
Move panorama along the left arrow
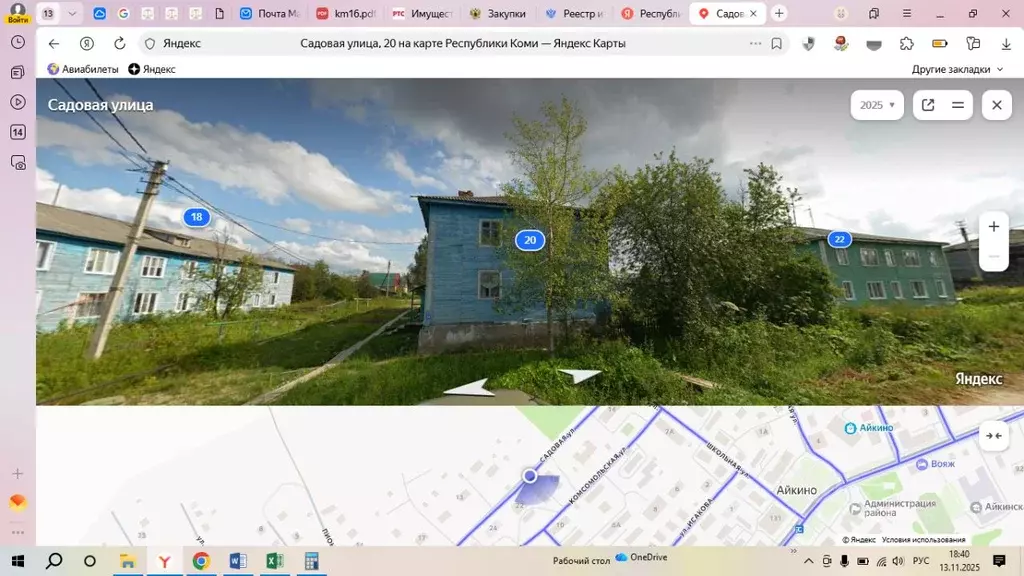469,388
